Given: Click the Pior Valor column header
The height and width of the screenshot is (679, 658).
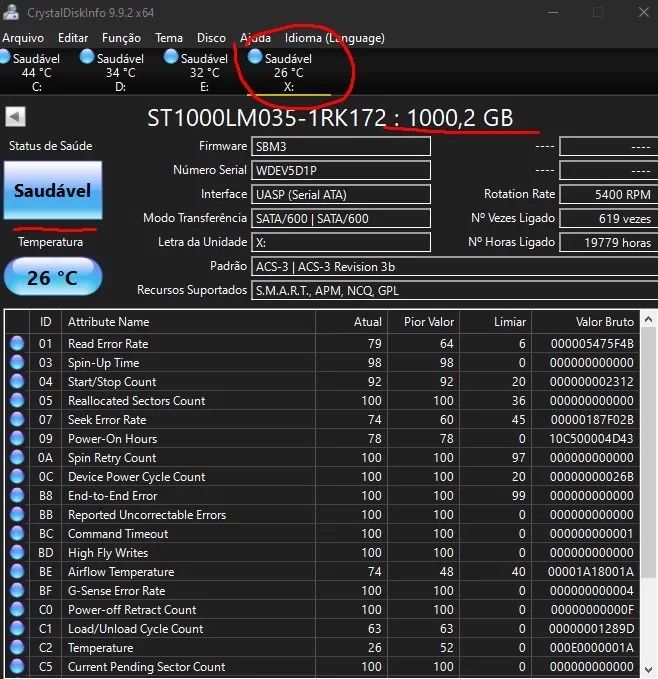Looking at the screenshot, I should [x=424, y=322].
